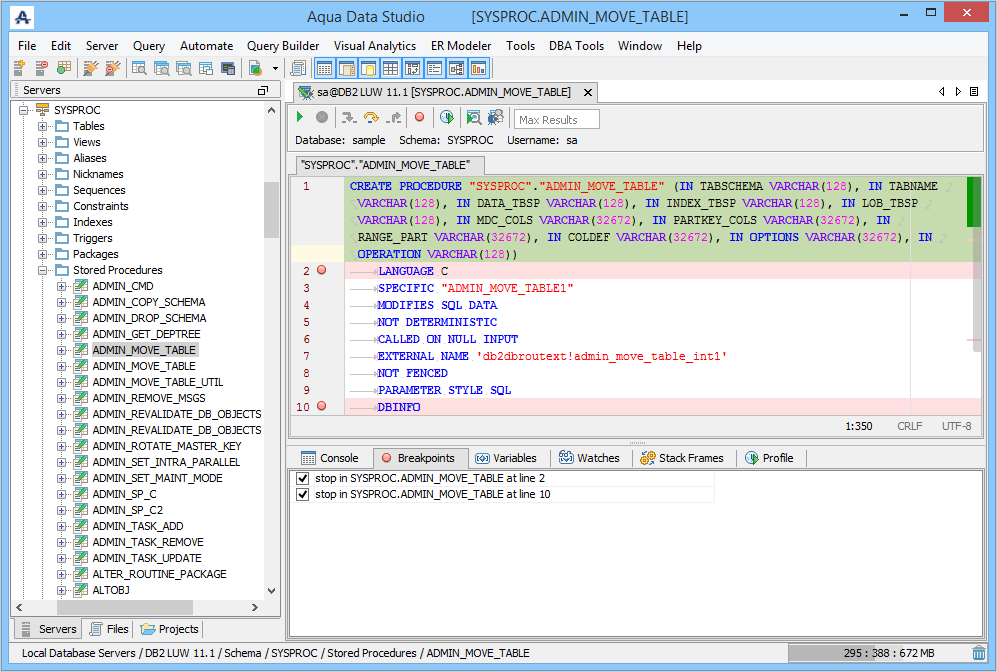Select the ADMIN_GET_DEPTREE stored procedure
The height and width of the screenshot is (672, 997).
[146, 334]
